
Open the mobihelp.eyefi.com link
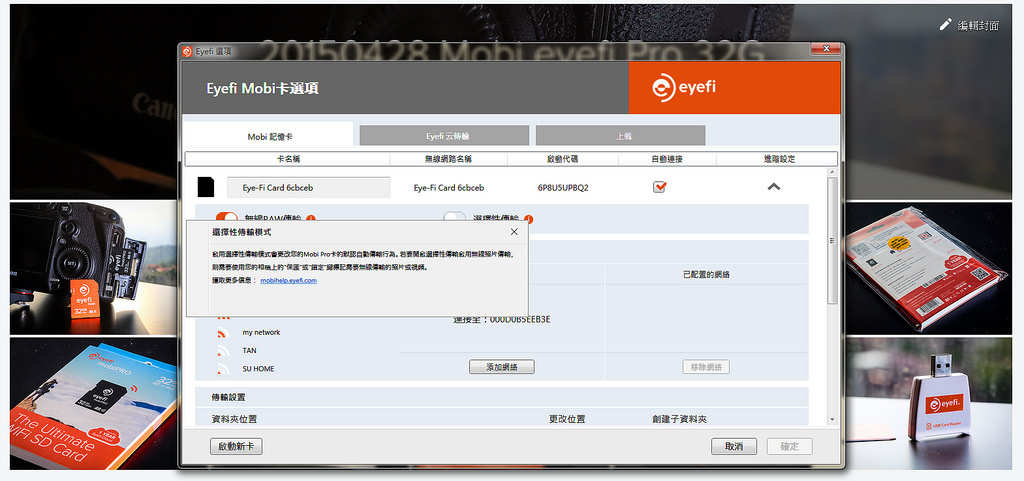point(289,280)
